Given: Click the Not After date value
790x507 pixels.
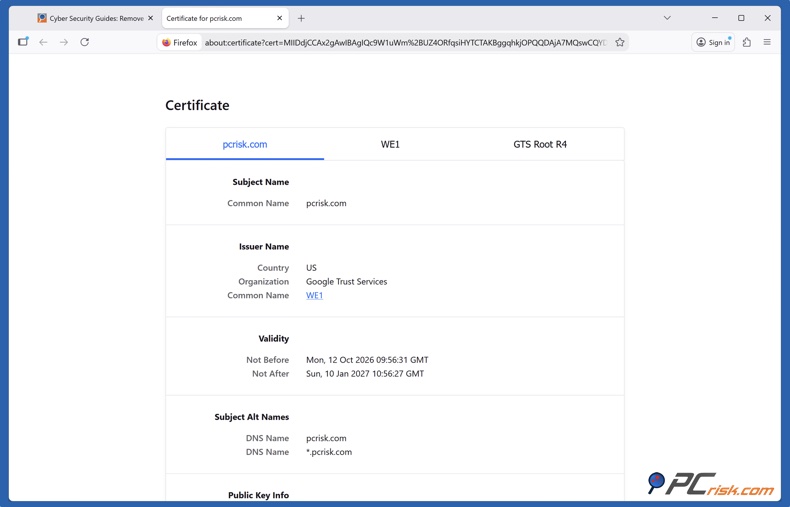Looking at the screenshot, I should point(365,373).
